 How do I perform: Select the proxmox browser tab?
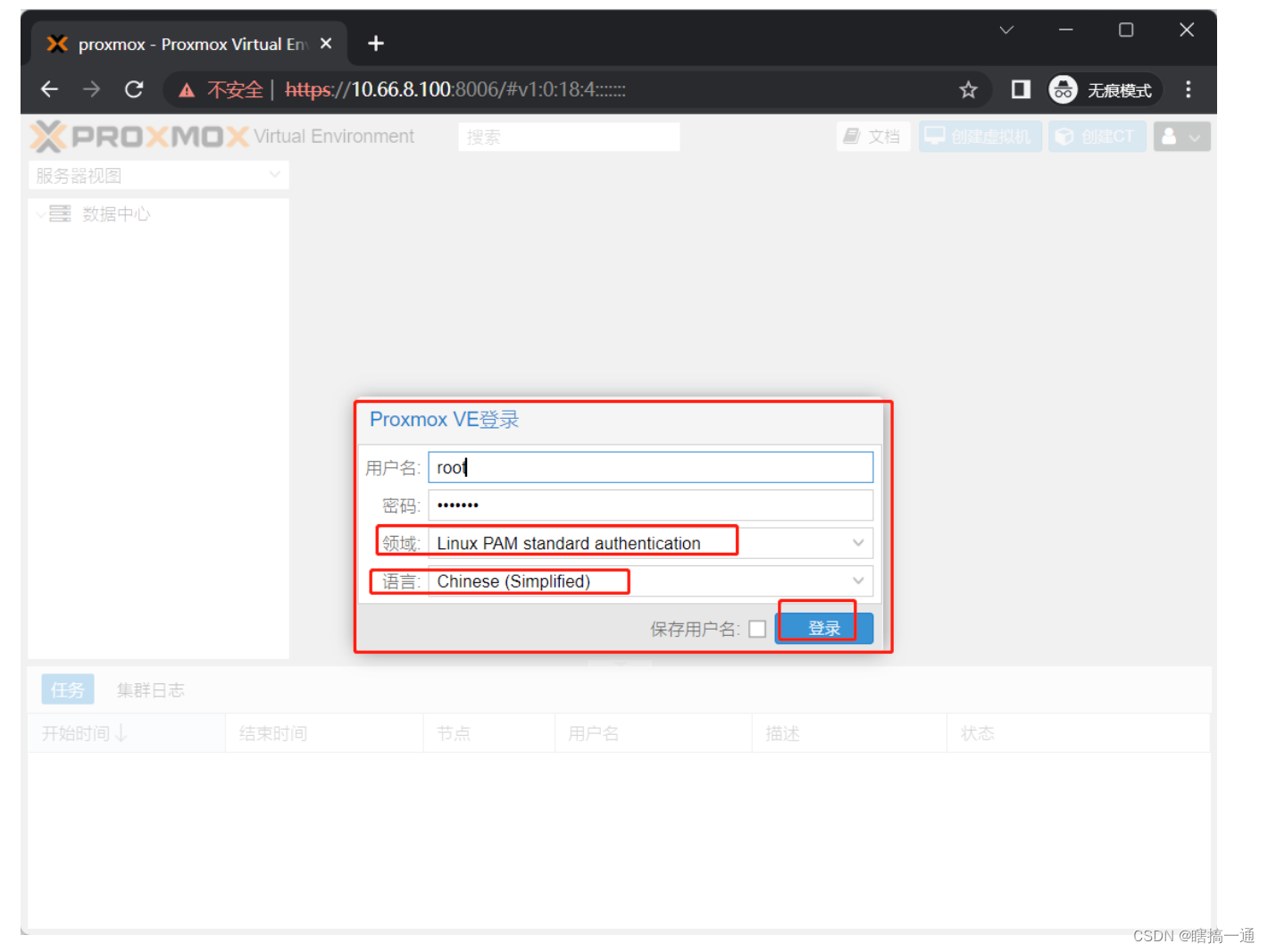tap(189, 44)
